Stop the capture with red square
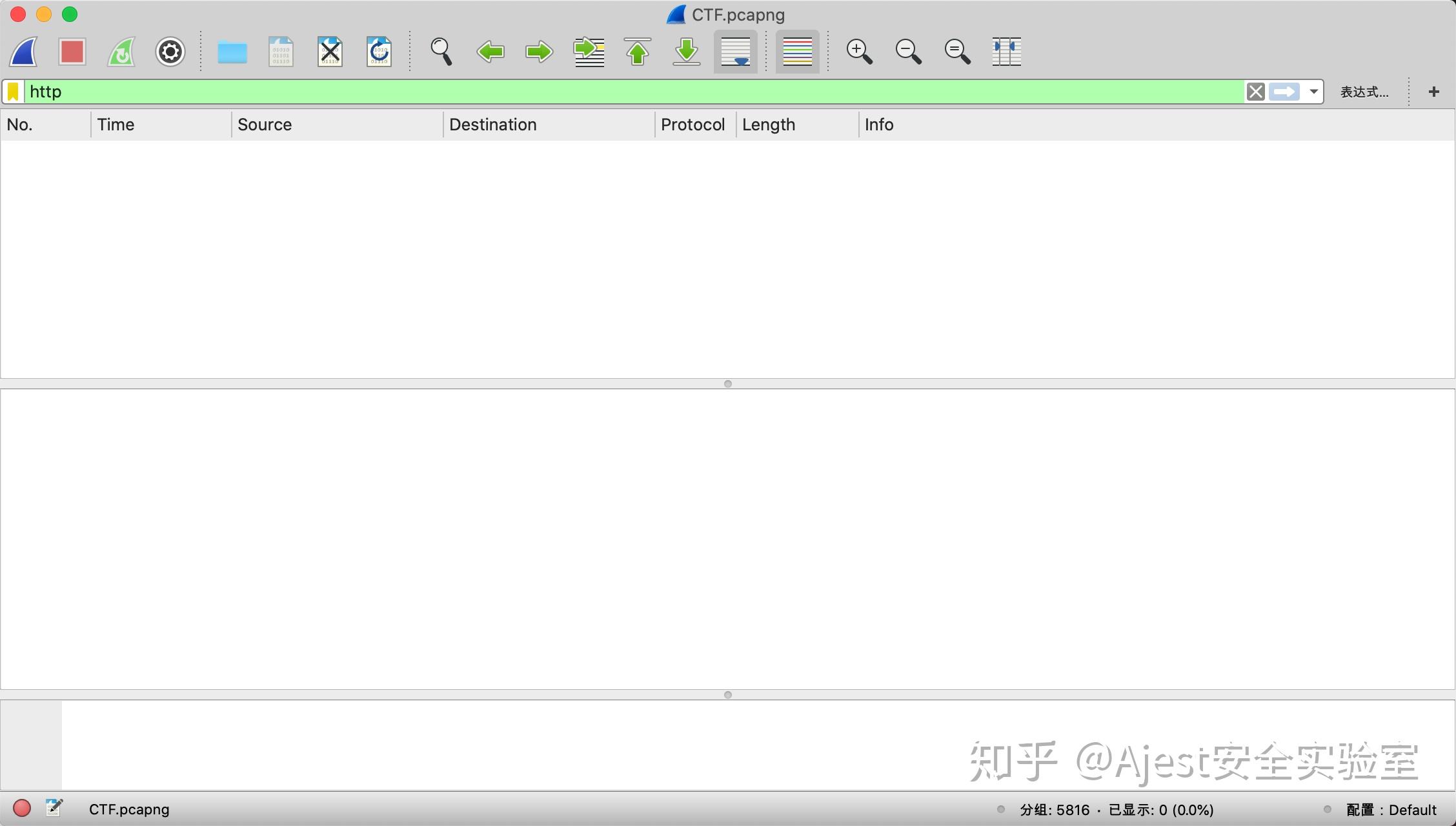The image size is (1456, 826). (72, 52)
